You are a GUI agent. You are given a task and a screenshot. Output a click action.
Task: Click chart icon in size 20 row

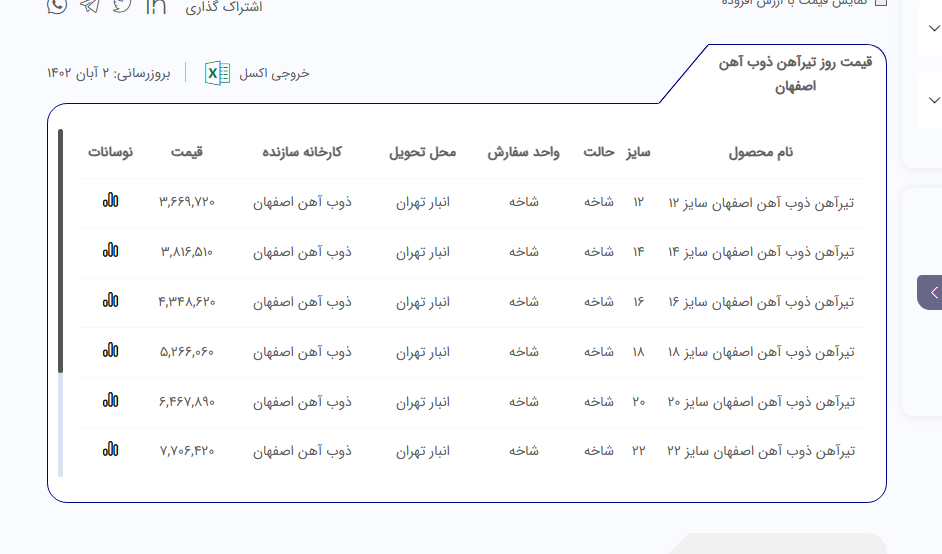(x=110, y=400)
